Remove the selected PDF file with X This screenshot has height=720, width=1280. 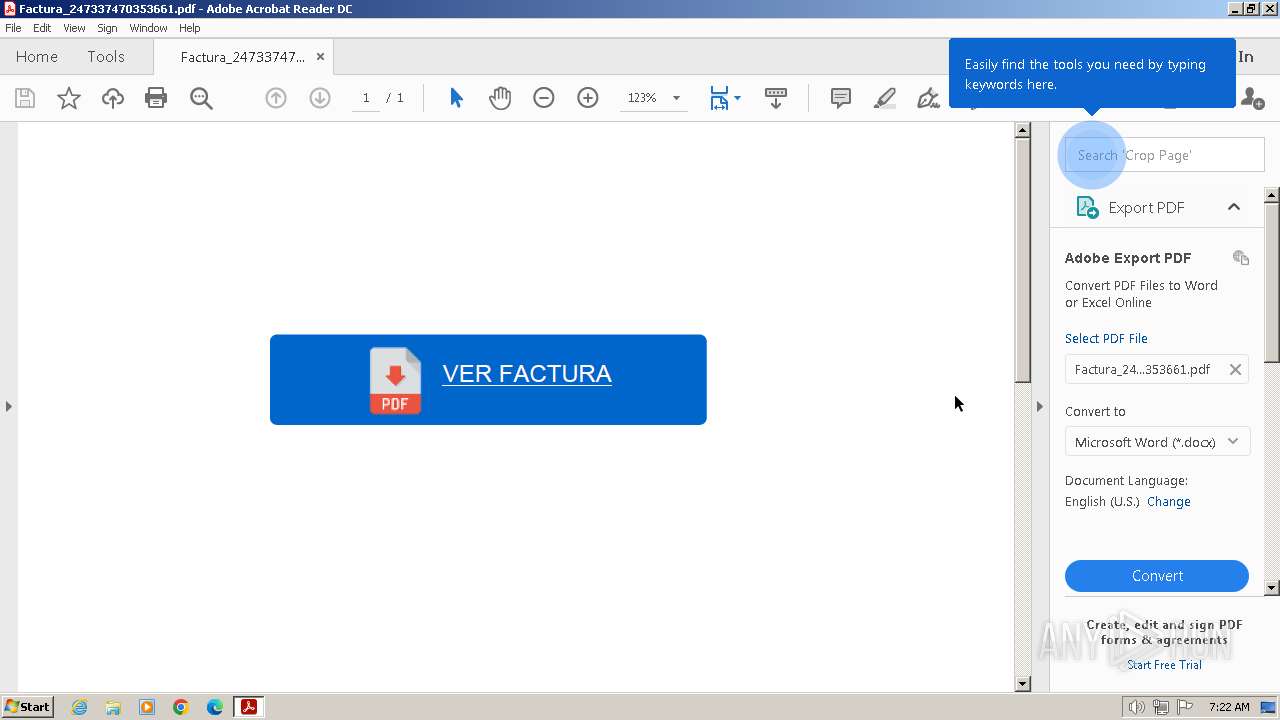[1235, 370]
